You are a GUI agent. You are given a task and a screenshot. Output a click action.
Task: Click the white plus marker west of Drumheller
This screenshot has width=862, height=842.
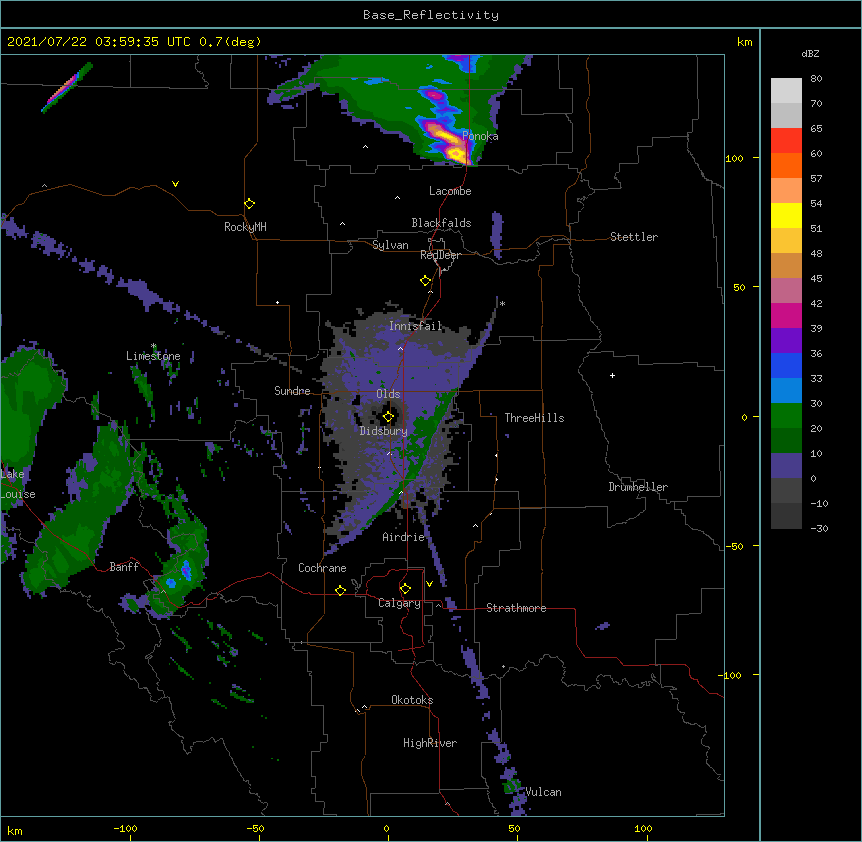coord(612,375)
